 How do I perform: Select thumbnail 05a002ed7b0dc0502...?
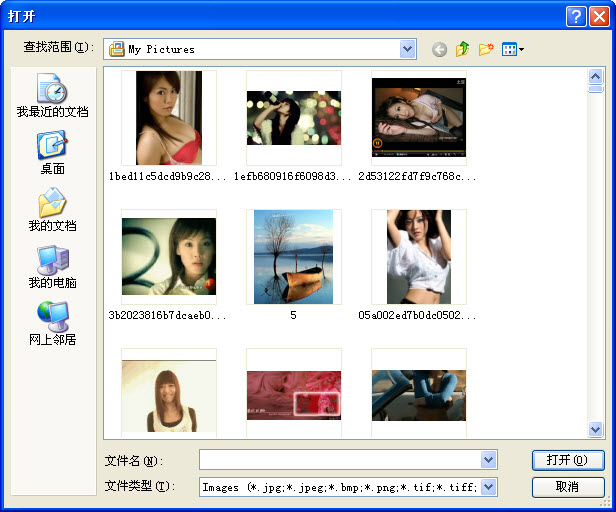pyautogui.click(x=419, y=257)
